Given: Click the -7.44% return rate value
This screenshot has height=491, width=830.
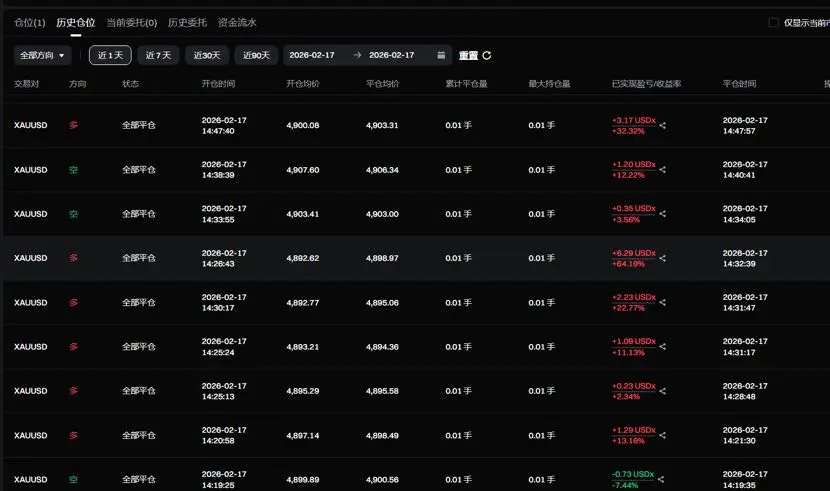Looking at the screenshot, I should [x=625, y=485].
